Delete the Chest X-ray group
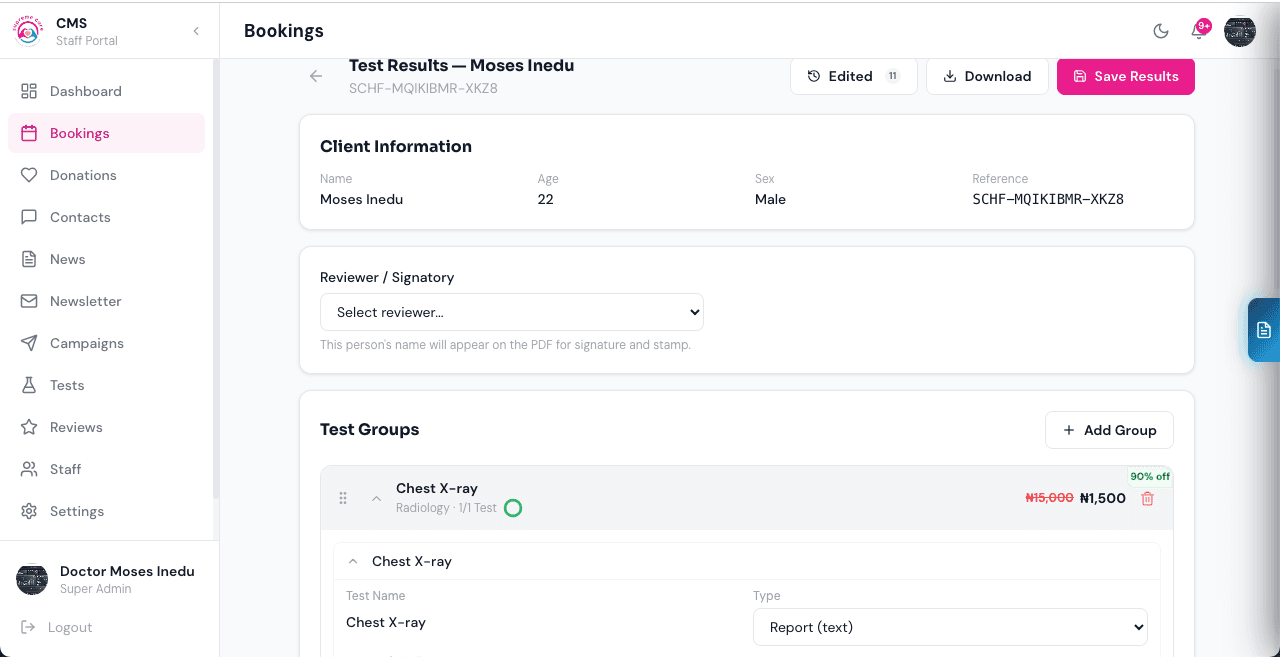Viewport: 1280px width, 657px height. 1147,498
